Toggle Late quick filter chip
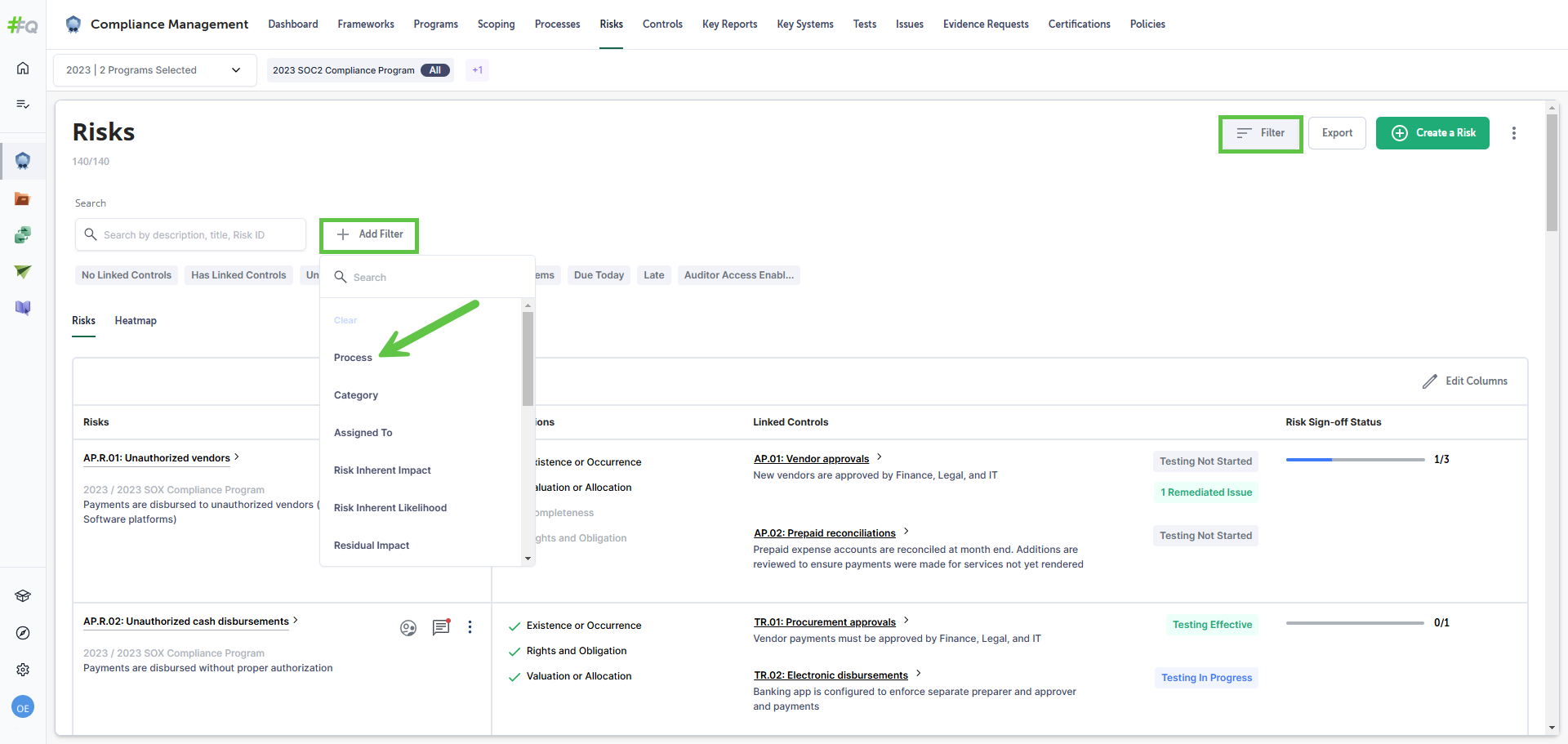Screen dimensions: 1568x744 (654, 275)
